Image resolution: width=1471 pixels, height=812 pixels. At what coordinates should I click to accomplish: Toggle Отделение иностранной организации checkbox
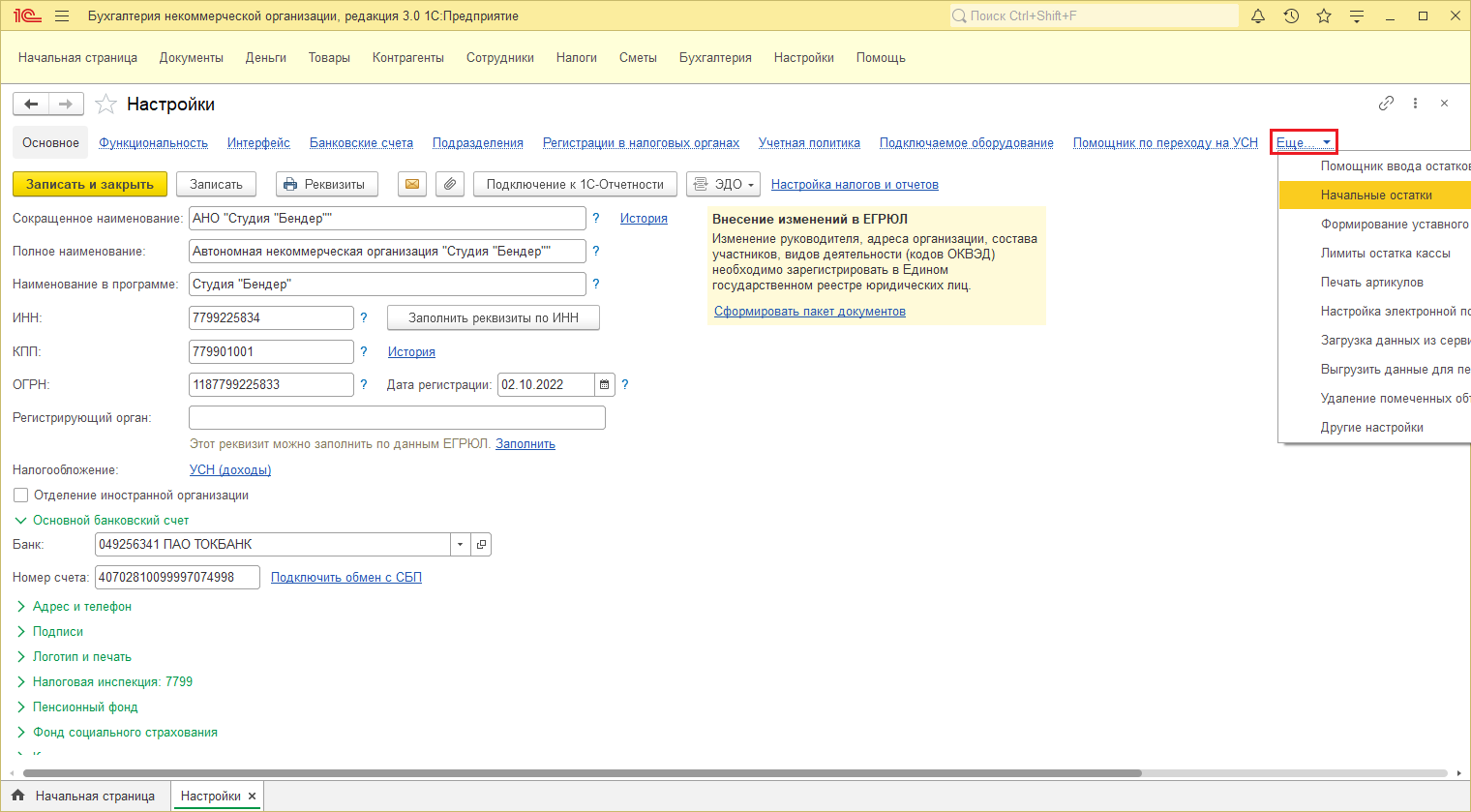pyautogui.click(x=20, y=495)
